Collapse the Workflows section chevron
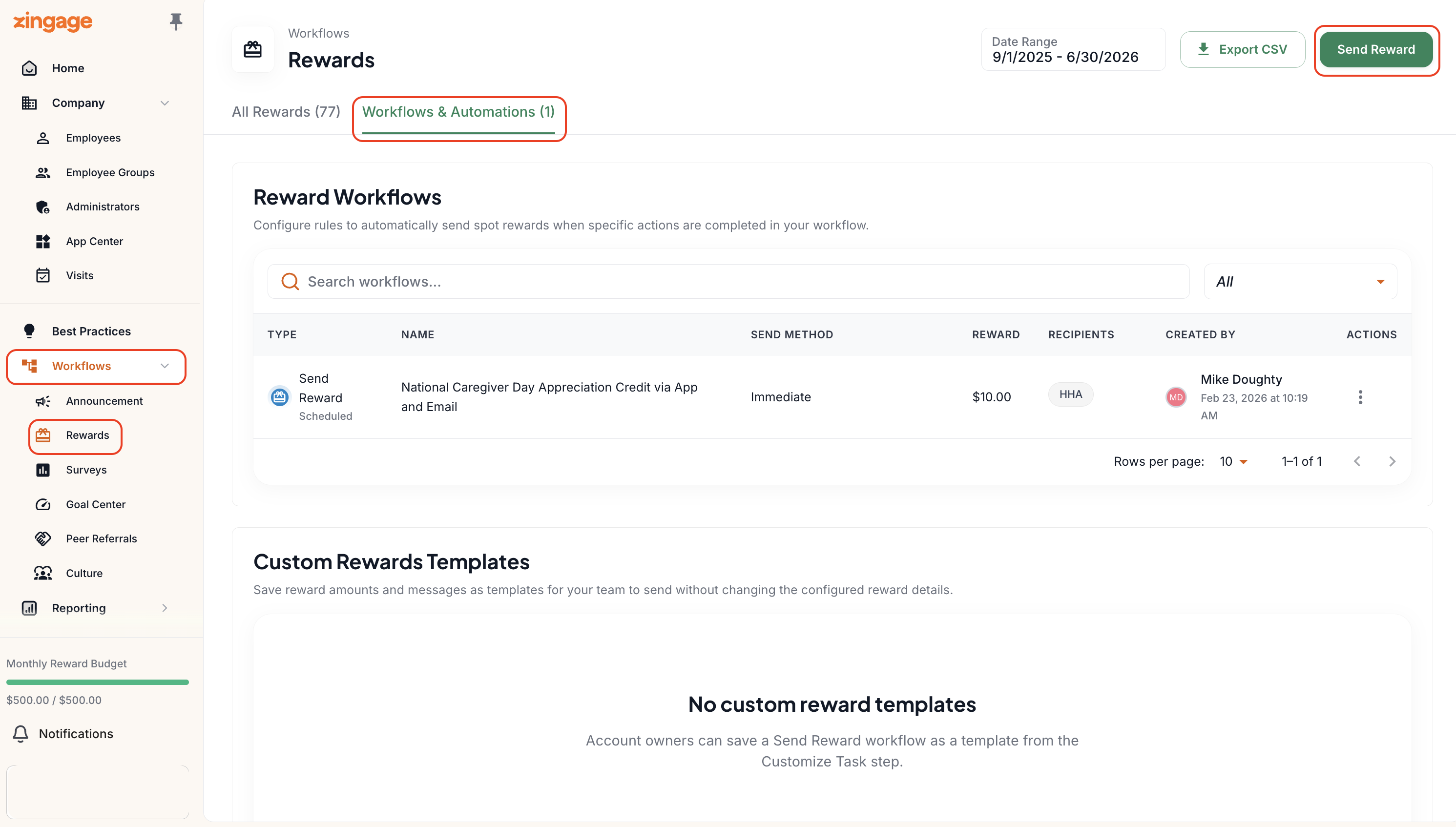 point(165,366)
